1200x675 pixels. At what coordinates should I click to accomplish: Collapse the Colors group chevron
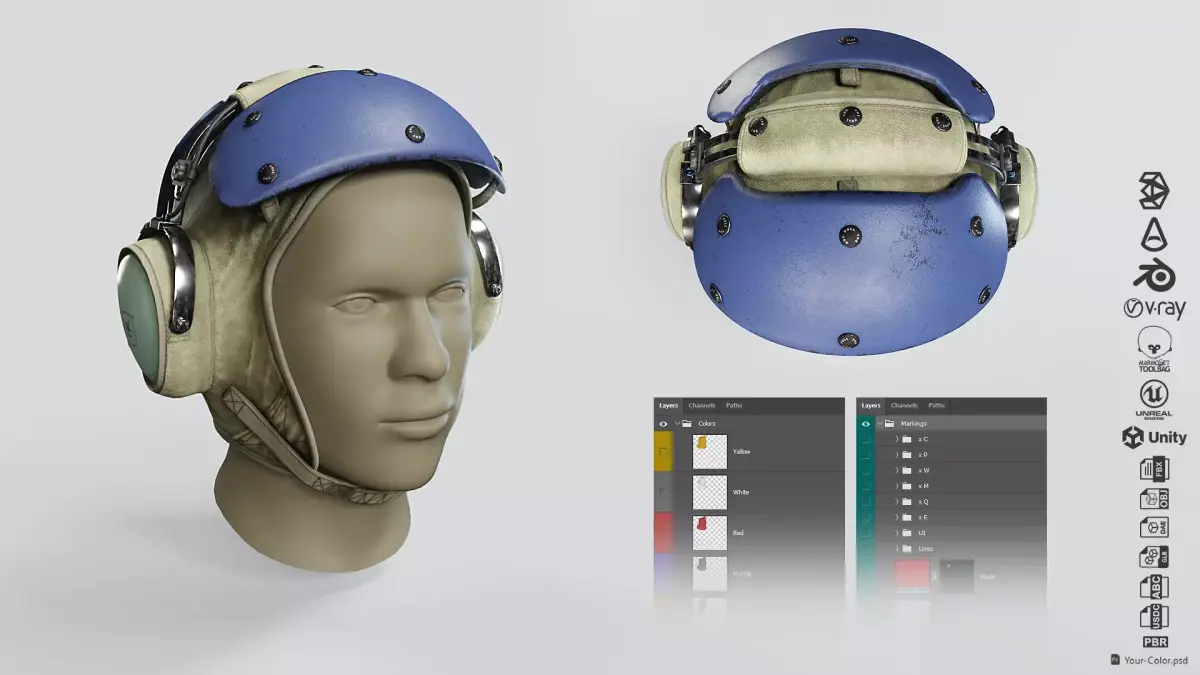pyautogui.click(x=677, y=423)
